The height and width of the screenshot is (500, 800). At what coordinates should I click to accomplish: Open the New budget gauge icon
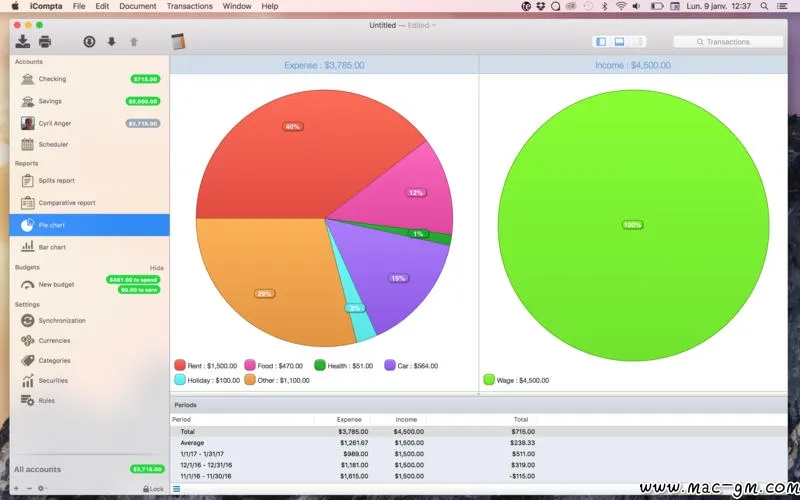[x=28, y=285]
